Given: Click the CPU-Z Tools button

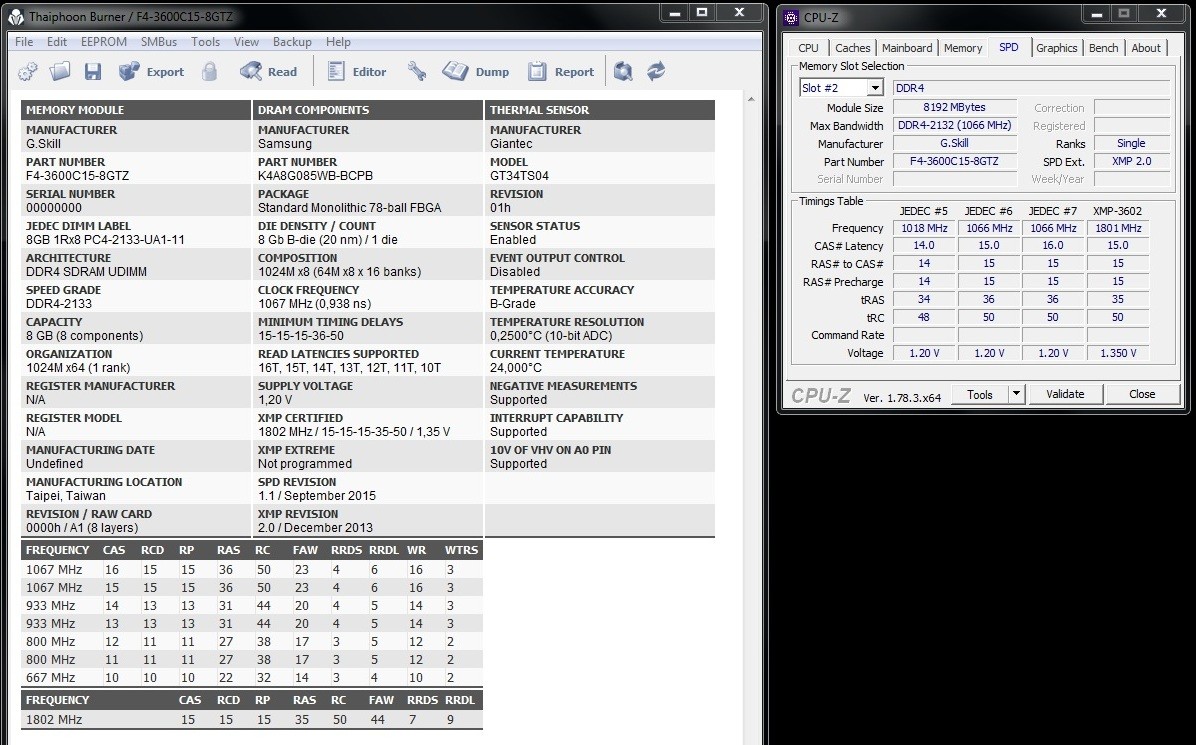Looking at the screenshot, I should tap(979, 394).
